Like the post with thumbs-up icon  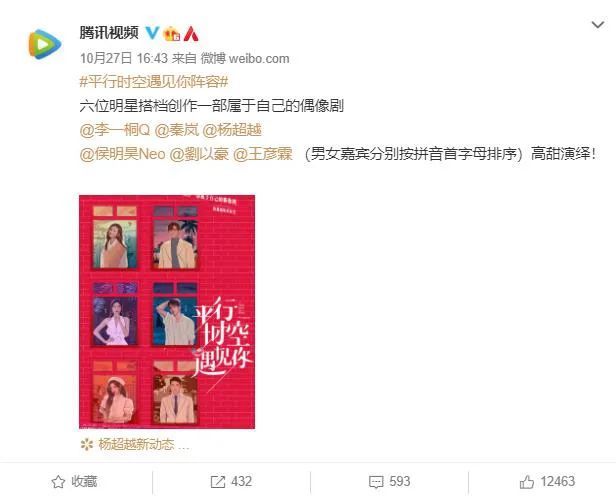coord(527,481)
